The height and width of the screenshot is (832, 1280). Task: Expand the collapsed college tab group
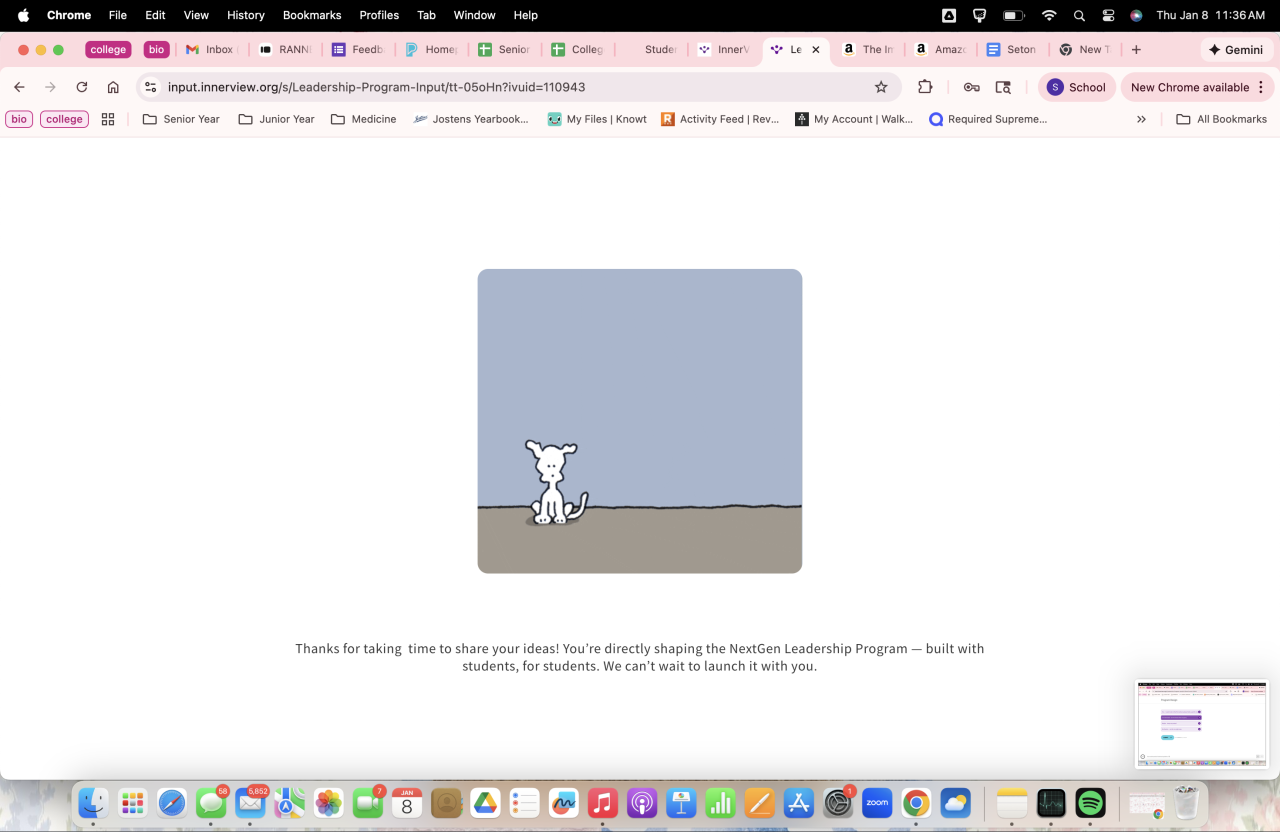[108, 49]
